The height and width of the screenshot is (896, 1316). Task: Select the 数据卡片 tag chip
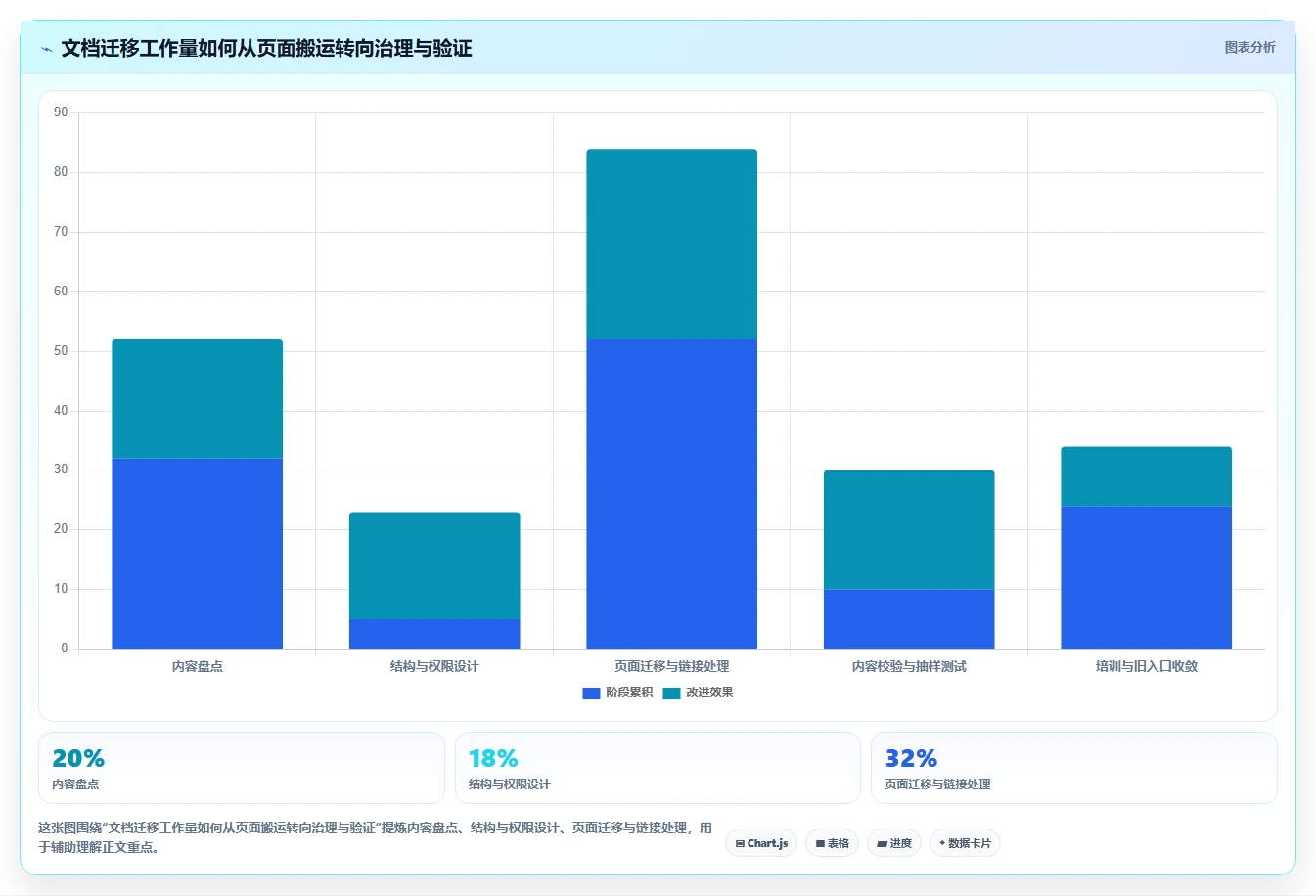[x=965, y=843]
